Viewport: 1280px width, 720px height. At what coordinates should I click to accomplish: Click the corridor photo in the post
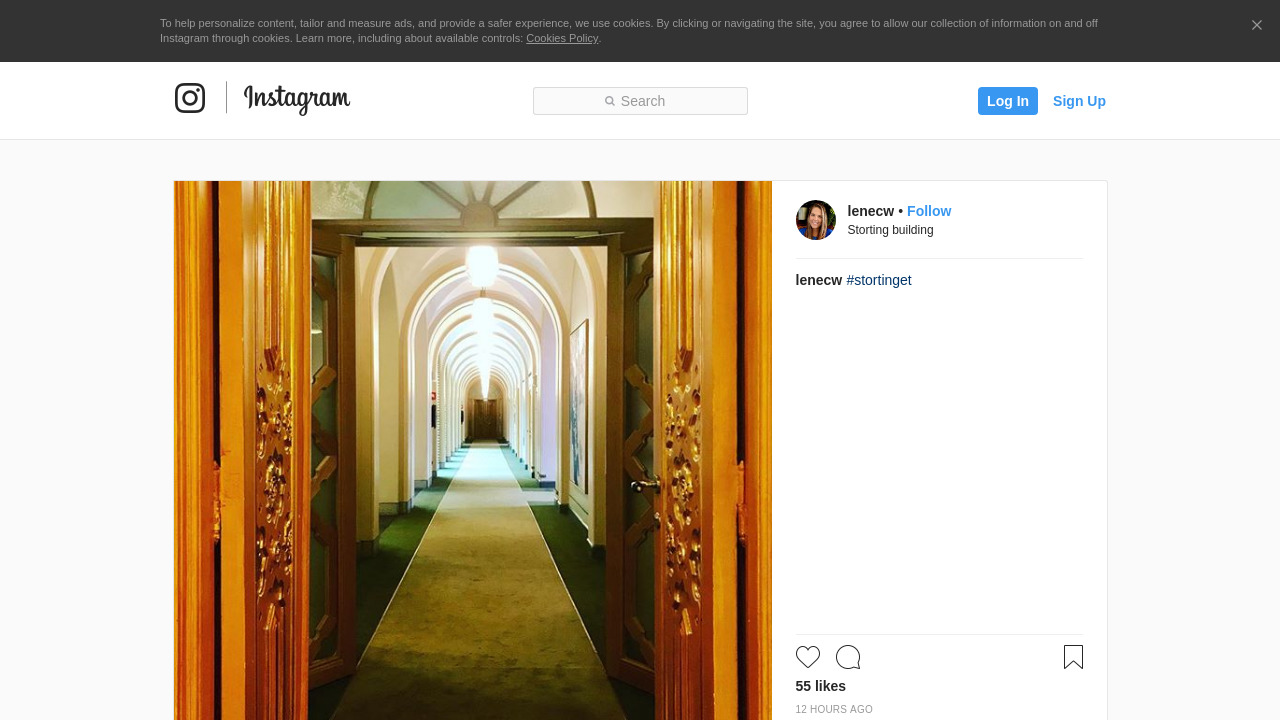point(472,450)
